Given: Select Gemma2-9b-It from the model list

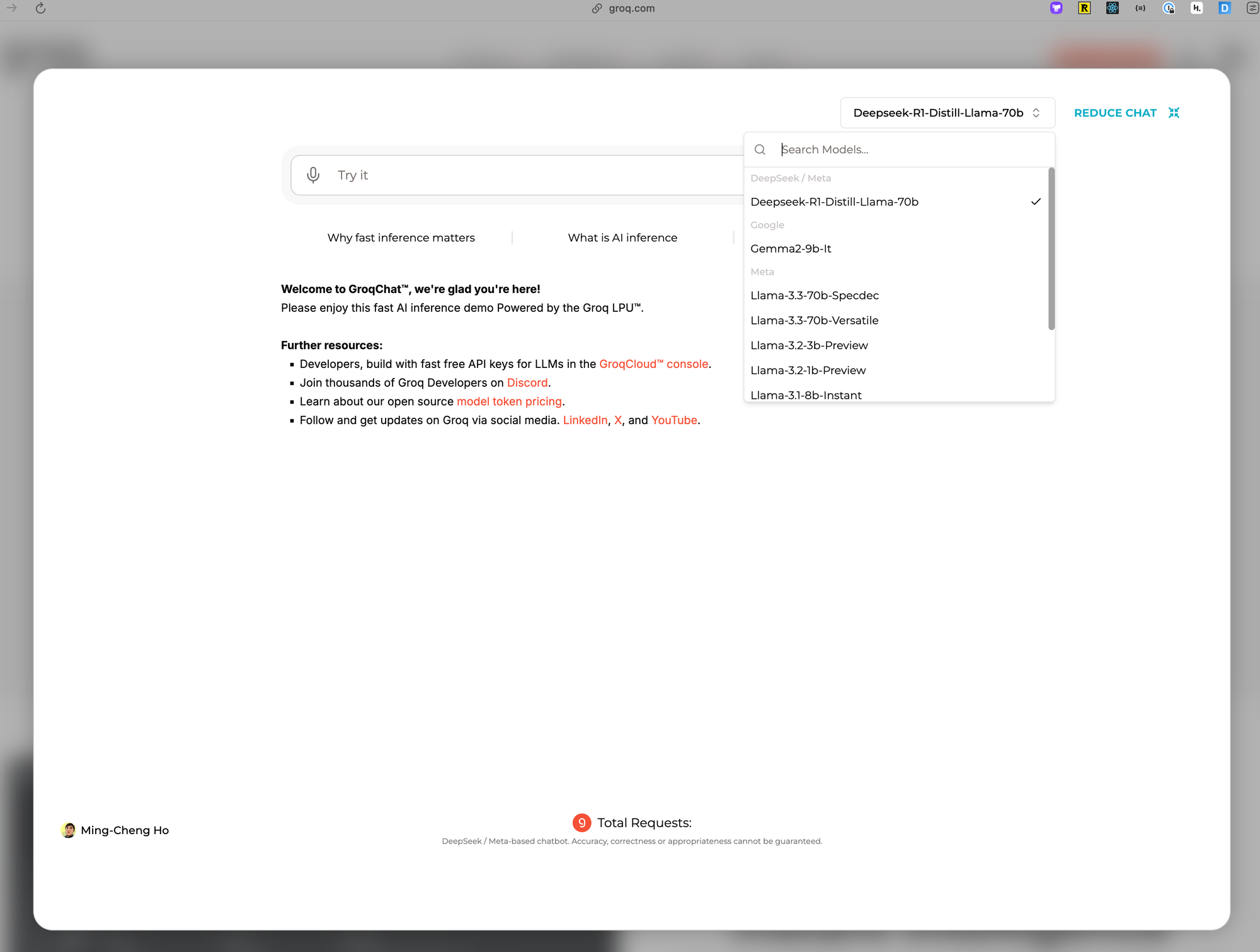Looking at the screenshot, I should pyautogui.click(x=791, y=249).
